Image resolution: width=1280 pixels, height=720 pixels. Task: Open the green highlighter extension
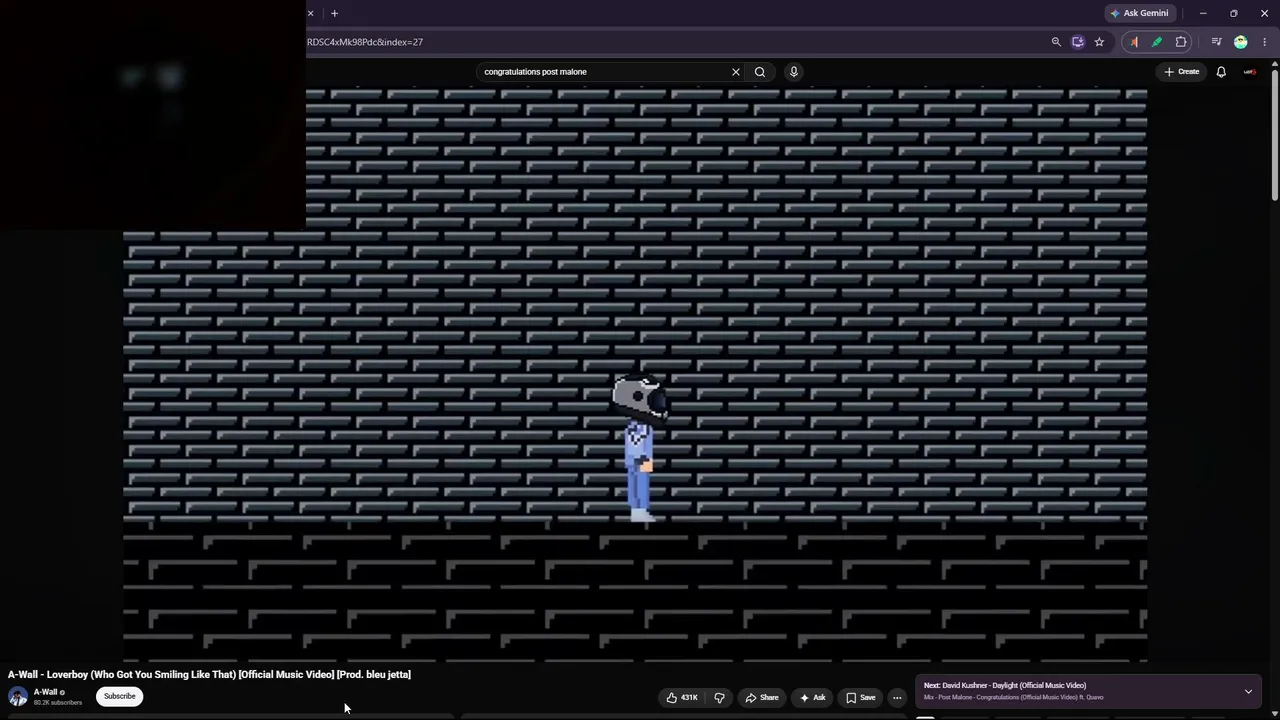coord(1157,42)
